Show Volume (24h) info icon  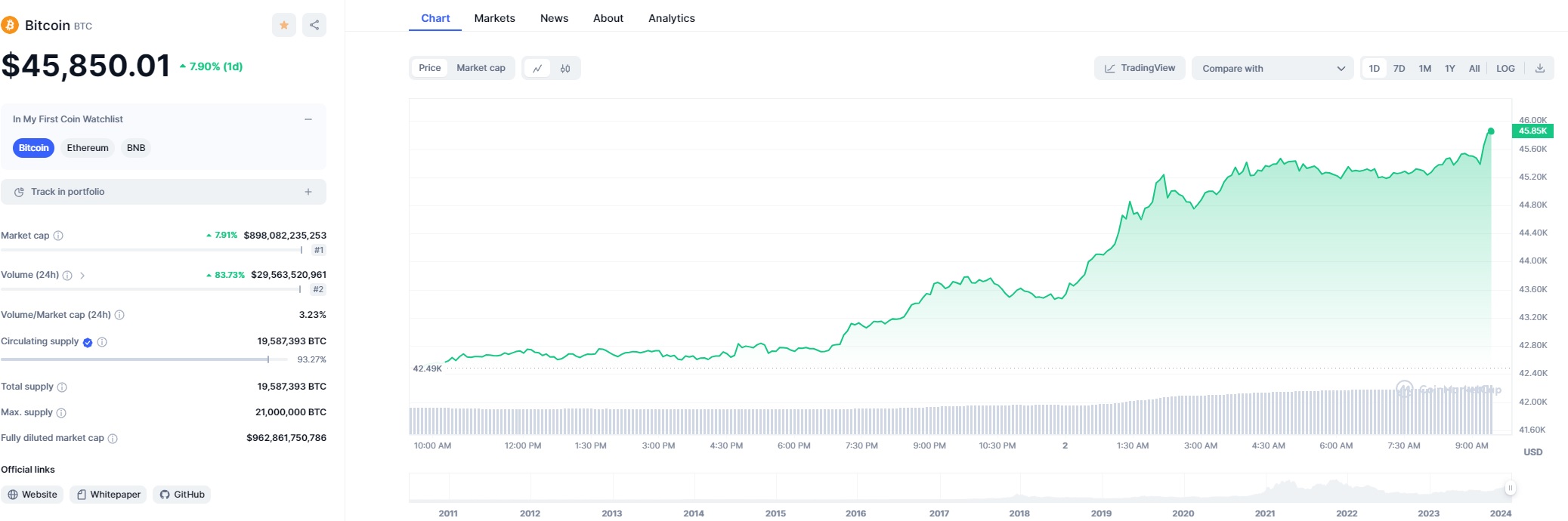pyautogui.click(x=67, y=276)
